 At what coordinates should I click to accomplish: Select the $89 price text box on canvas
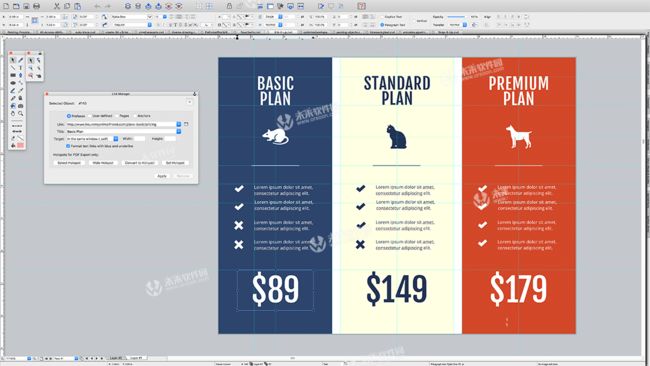[x=275, y=289]
